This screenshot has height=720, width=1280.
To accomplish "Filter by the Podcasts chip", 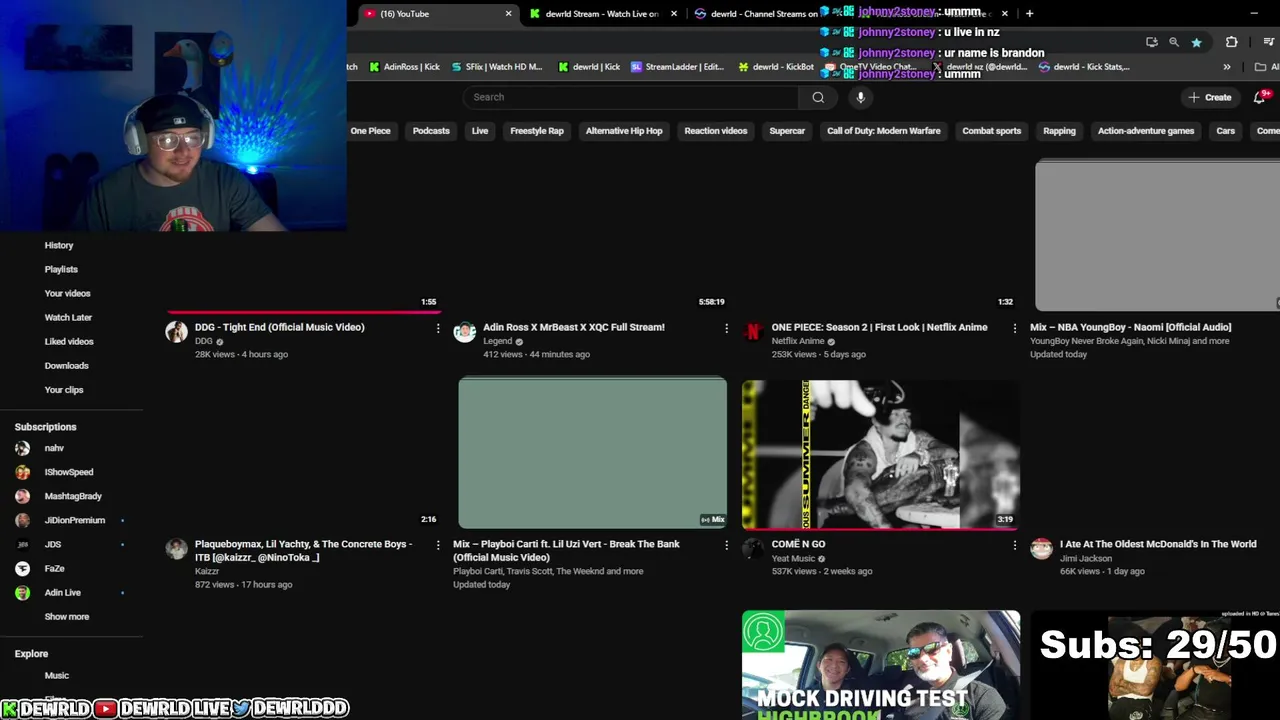I will pos(431,131).
